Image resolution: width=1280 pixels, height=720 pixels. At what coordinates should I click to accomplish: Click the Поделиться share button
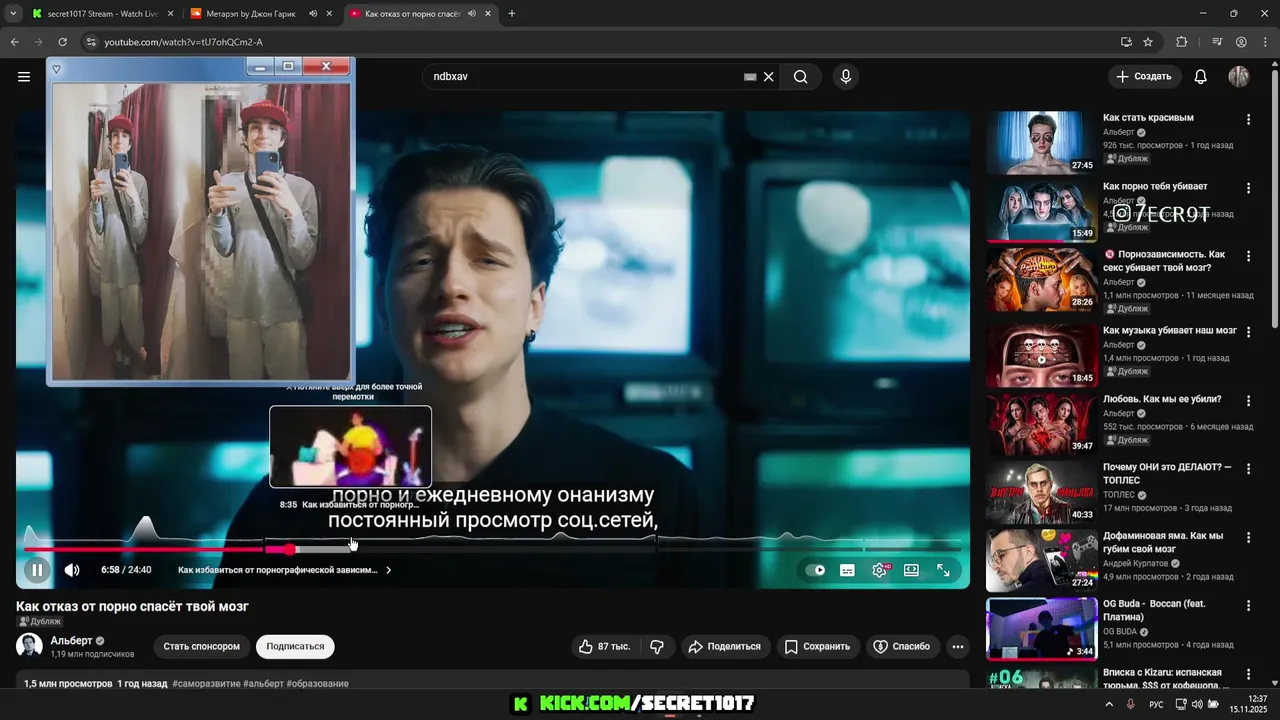click(x=725, y=647)
